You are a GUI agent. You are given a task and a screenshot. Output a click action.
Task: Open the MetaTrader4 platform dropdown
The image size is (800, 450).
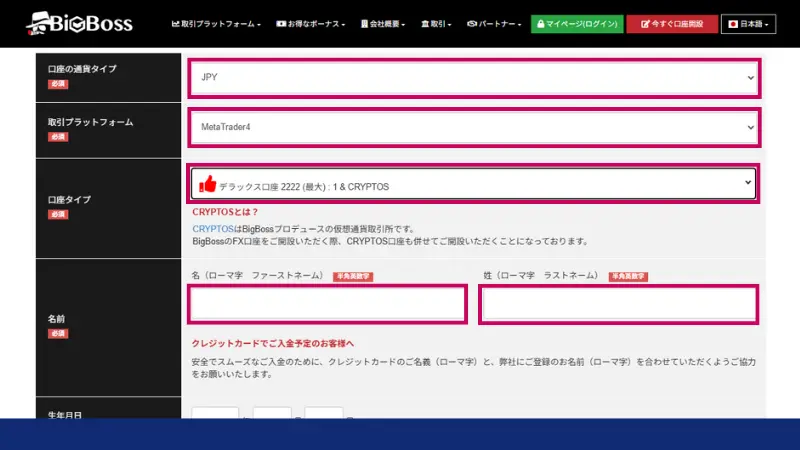pos(473,127)
